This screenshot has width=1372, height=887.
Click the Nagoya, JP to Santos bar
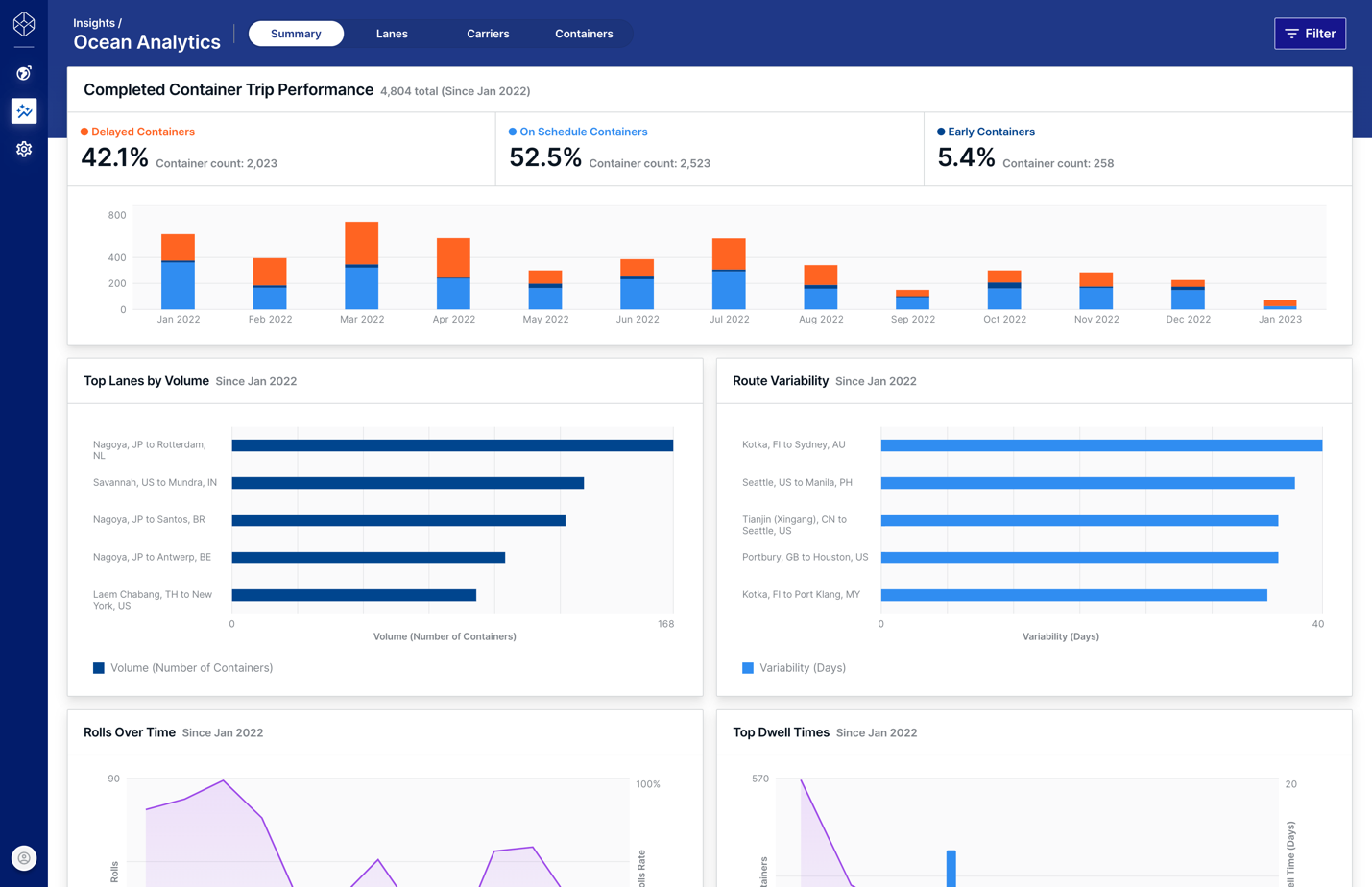click(398, 520)
